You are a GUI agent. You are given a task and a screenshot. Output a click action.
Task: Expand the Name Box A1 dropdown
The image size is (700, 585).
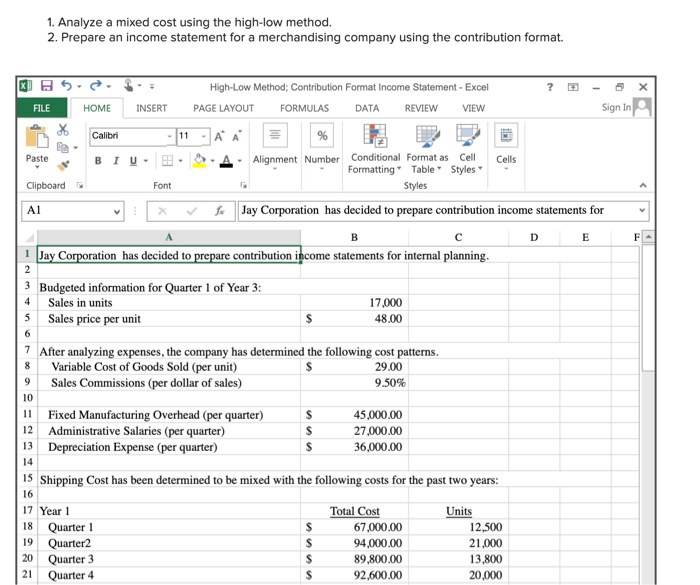point(117,211)
